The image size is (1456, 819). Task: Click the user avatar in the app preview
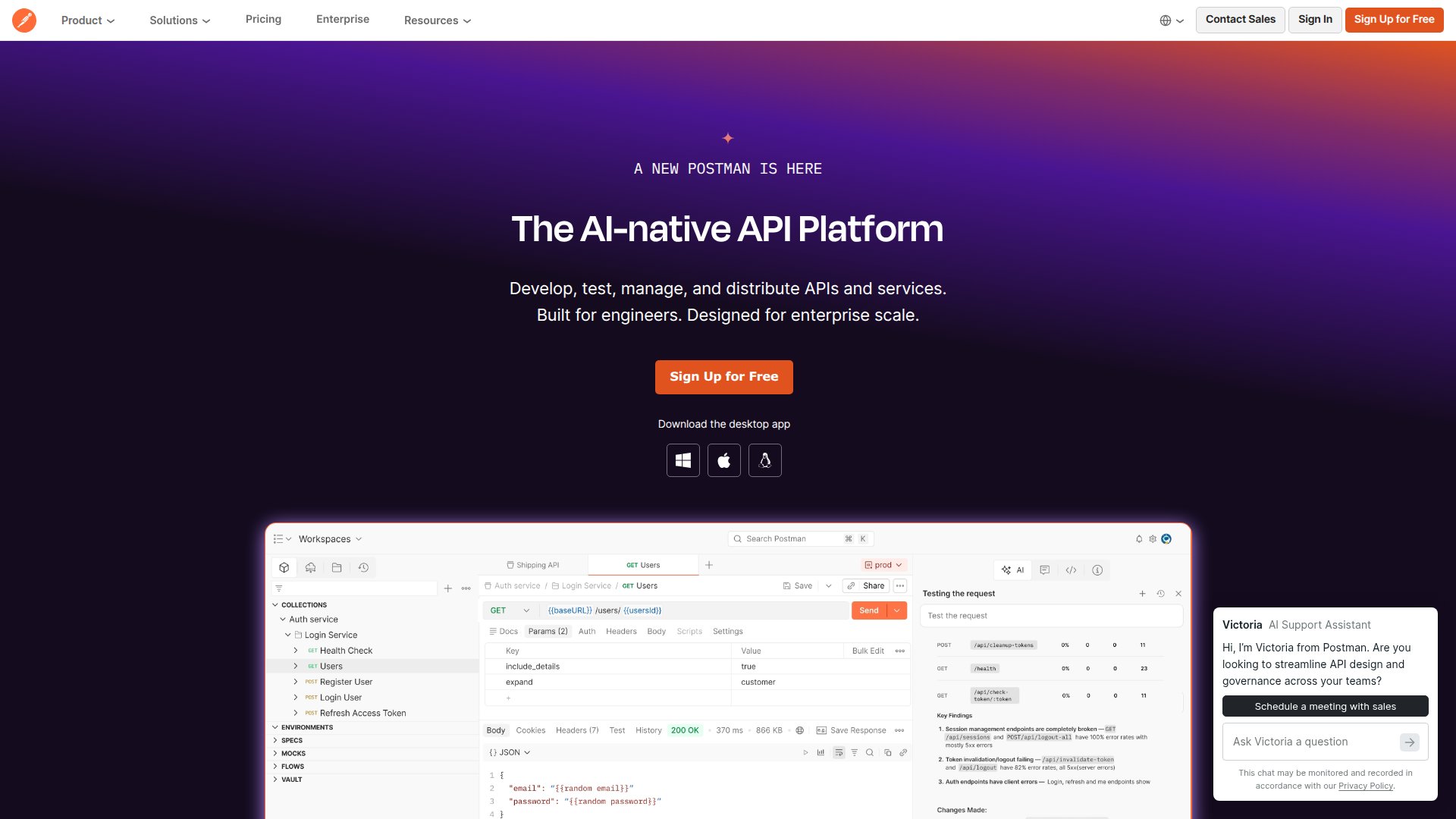click(1166, 539)
